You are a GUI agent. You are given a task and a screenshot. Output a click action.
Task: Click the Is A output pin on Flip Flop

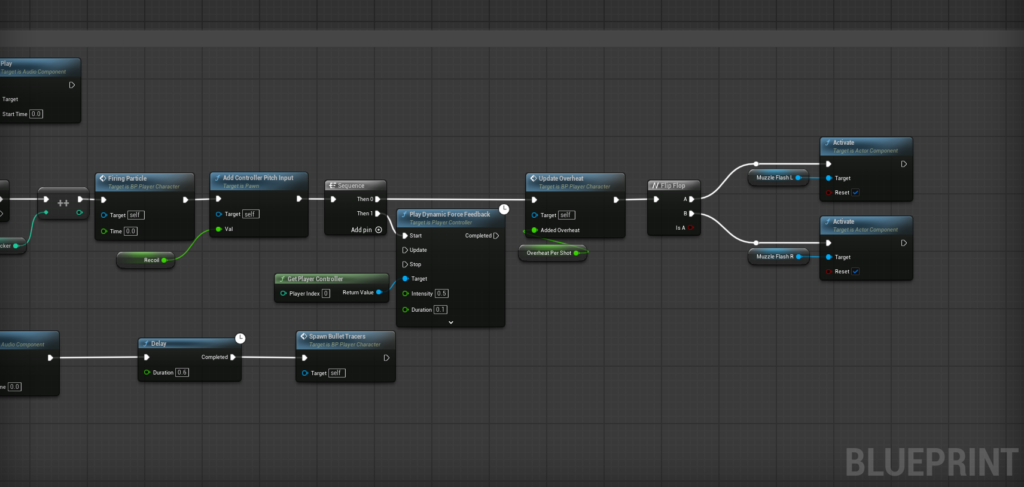[x=689, y=228]
